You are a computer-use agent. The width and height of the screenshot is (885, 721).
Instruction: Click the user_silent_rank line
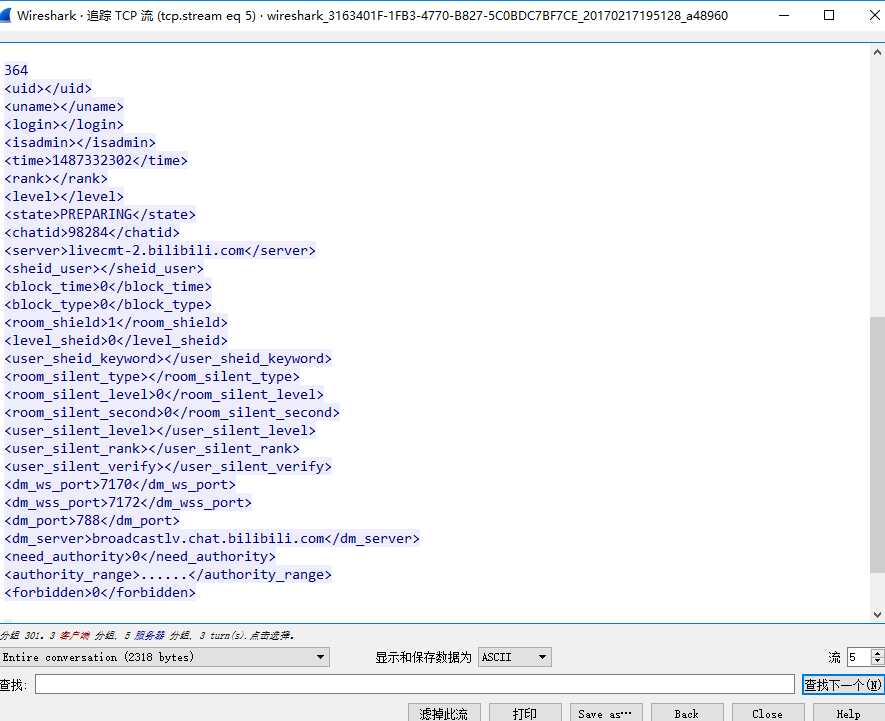click(152, 449)
